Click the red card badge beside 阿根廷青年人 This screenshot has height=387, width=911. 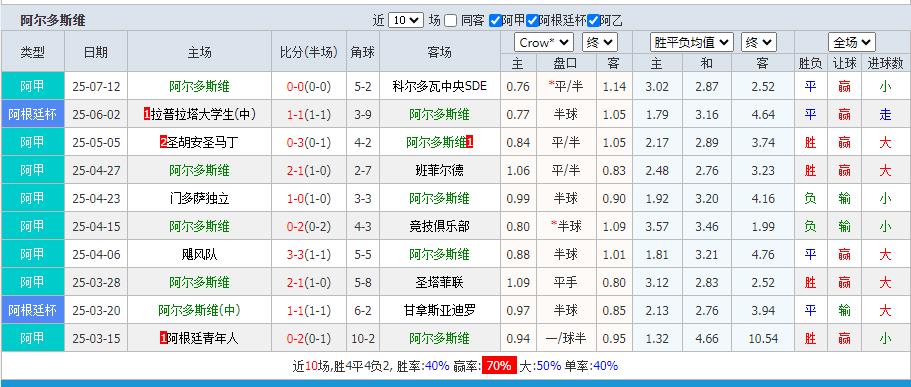163,338
